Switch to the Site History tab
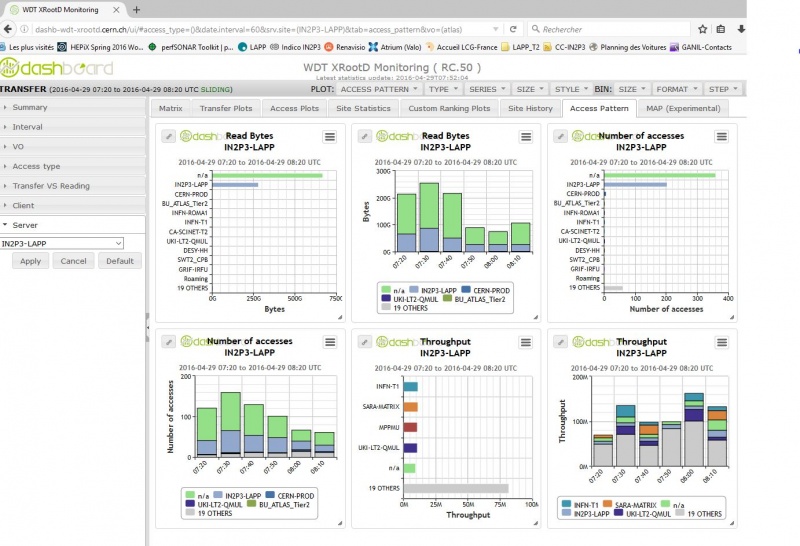Screen dimensions: 800x546 tap(530, 108)
